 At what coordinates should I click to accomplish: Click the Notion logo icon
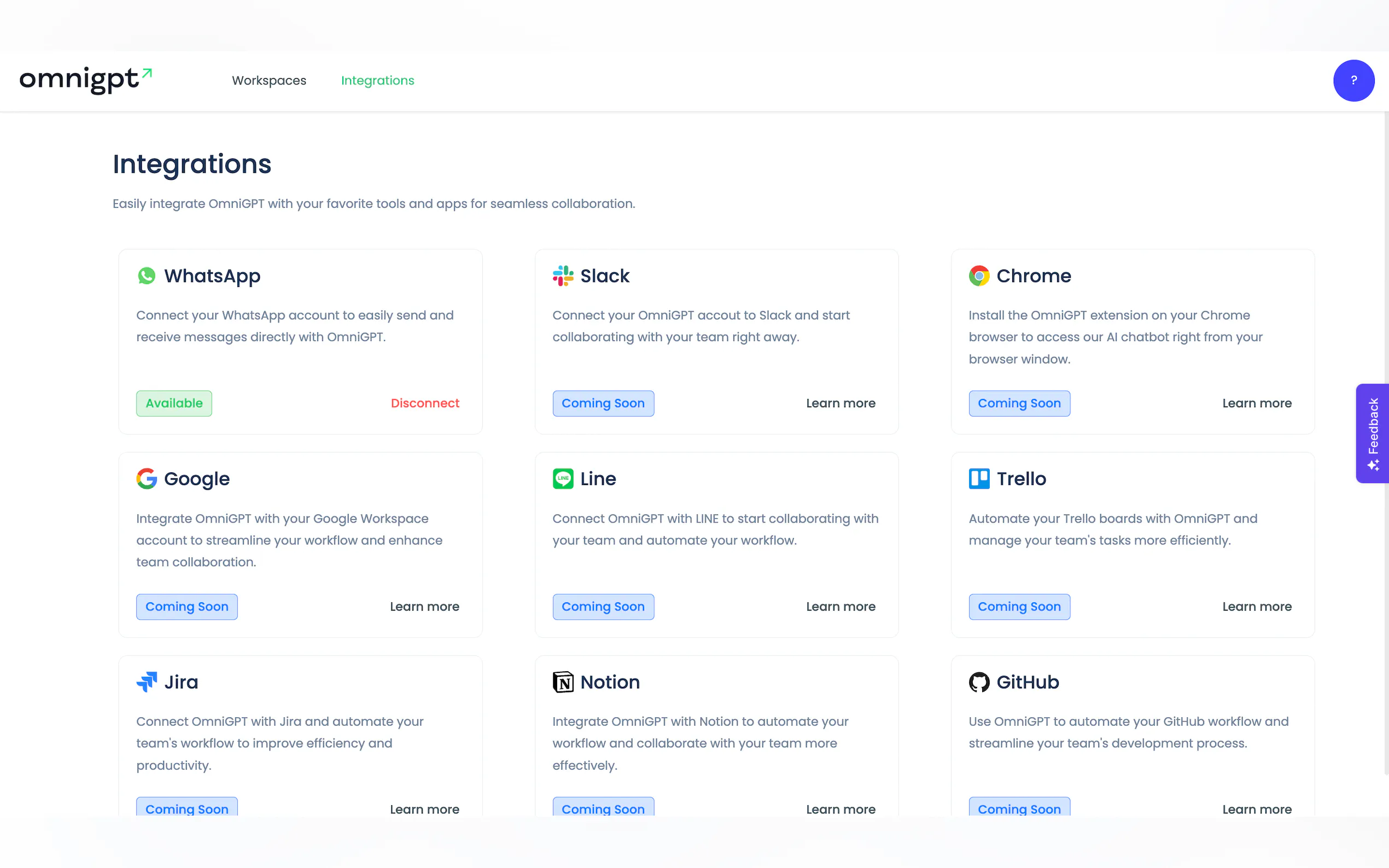click(x=563, y=682)
